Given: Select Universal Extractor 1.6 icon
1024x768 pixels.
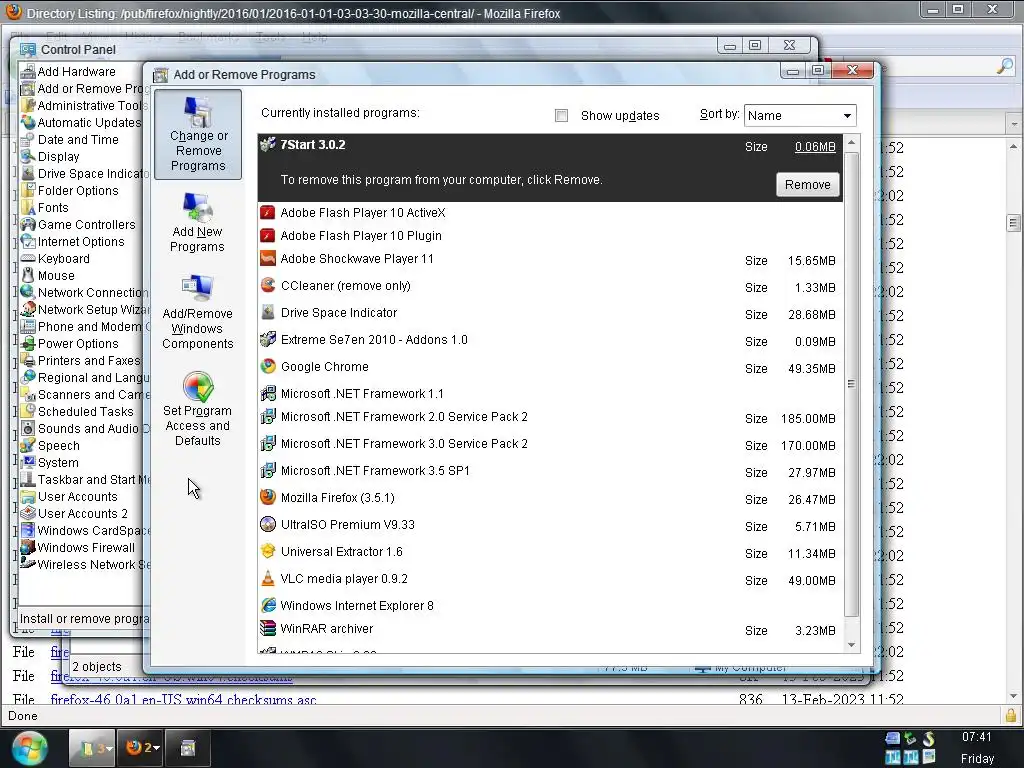Looking at the screenshot, I should tap(267, 551).
